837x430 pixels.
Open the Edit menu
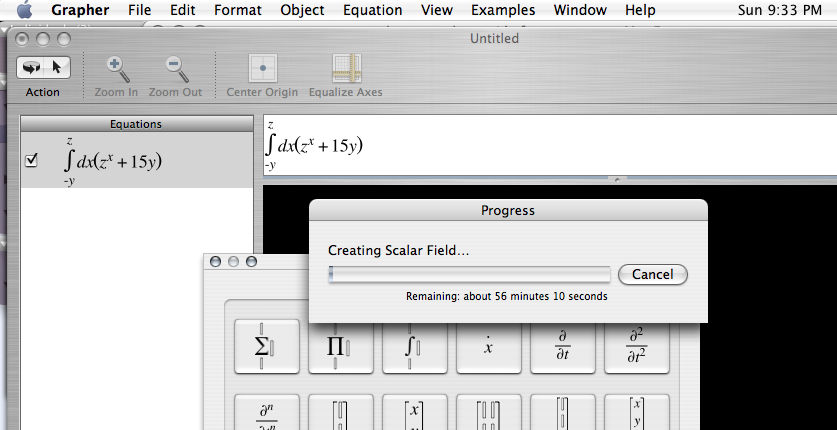click(183, 10)
